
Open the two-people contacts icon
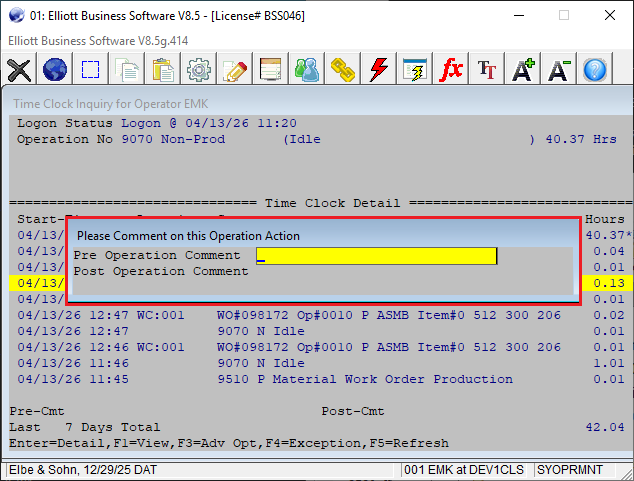[x=307, y=70]
